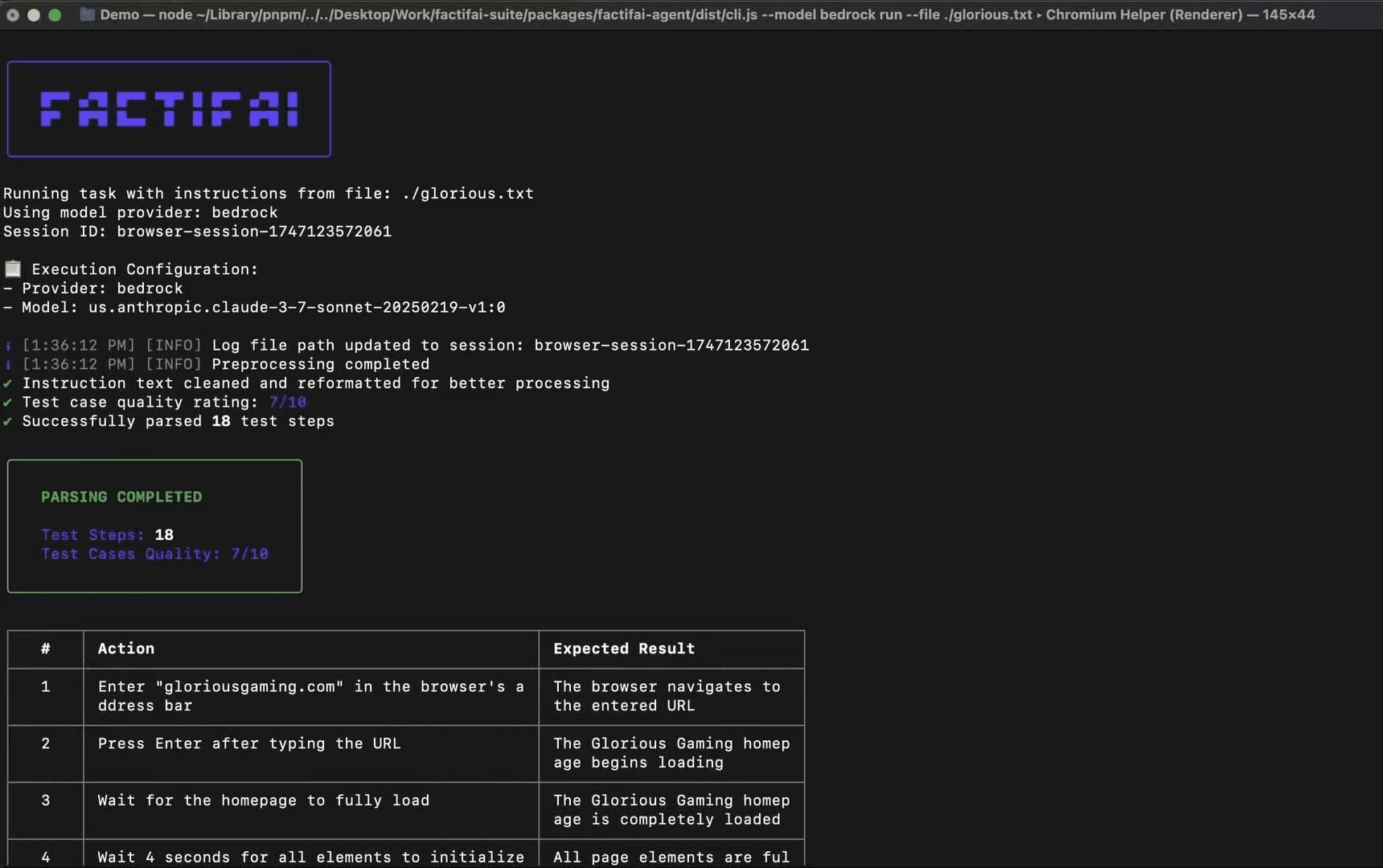Click 'The Glorious Gaming homepage begins loading' cell

(x=671, y=753)
